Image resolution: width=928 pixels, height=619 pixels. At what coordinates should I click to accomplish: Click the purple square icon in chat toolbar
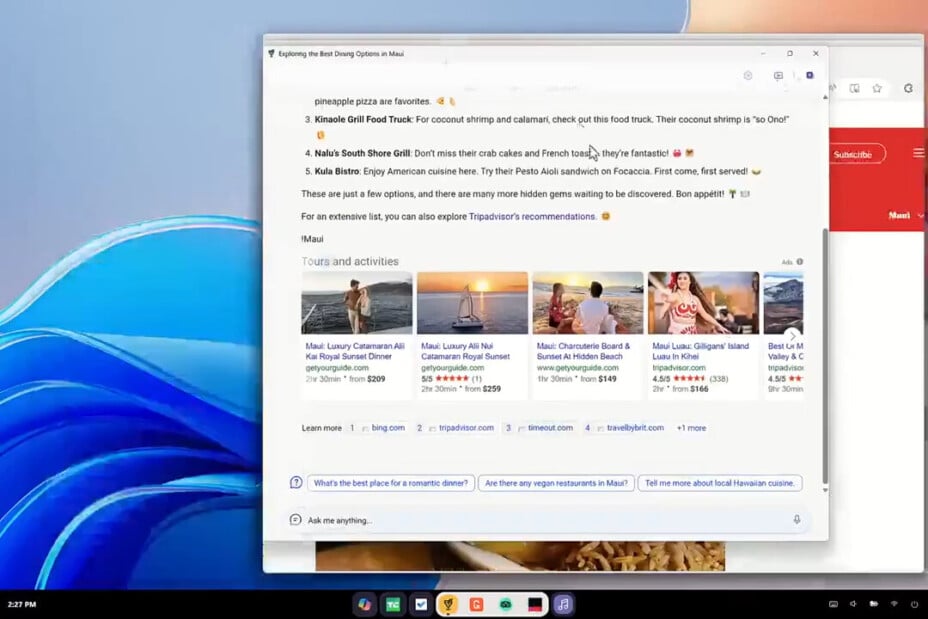(x=810, y=75)
